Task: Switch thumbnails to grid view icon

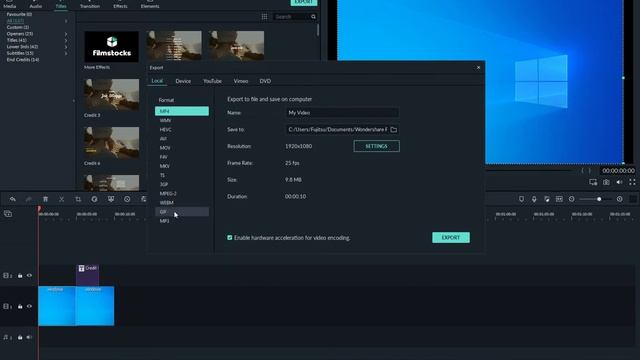Action: coord(264,17)
